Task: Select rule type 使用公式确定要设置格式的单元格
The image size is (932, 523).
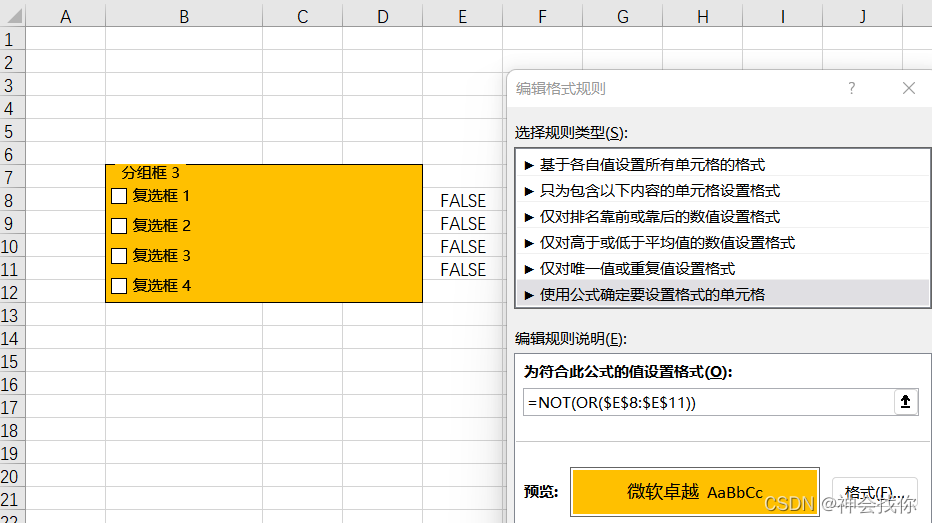Action: (722, 294)
